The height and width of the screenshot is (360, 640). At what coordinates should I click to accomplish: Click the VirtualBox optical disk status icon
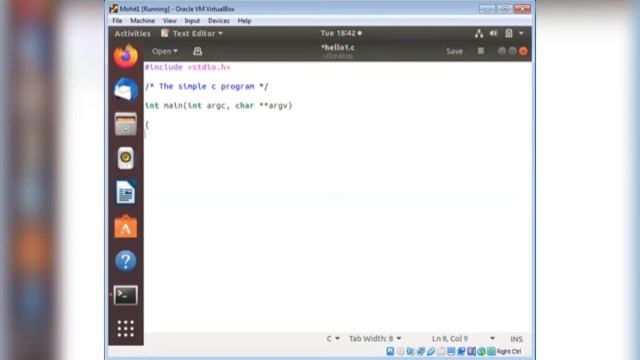coord(400,351)
